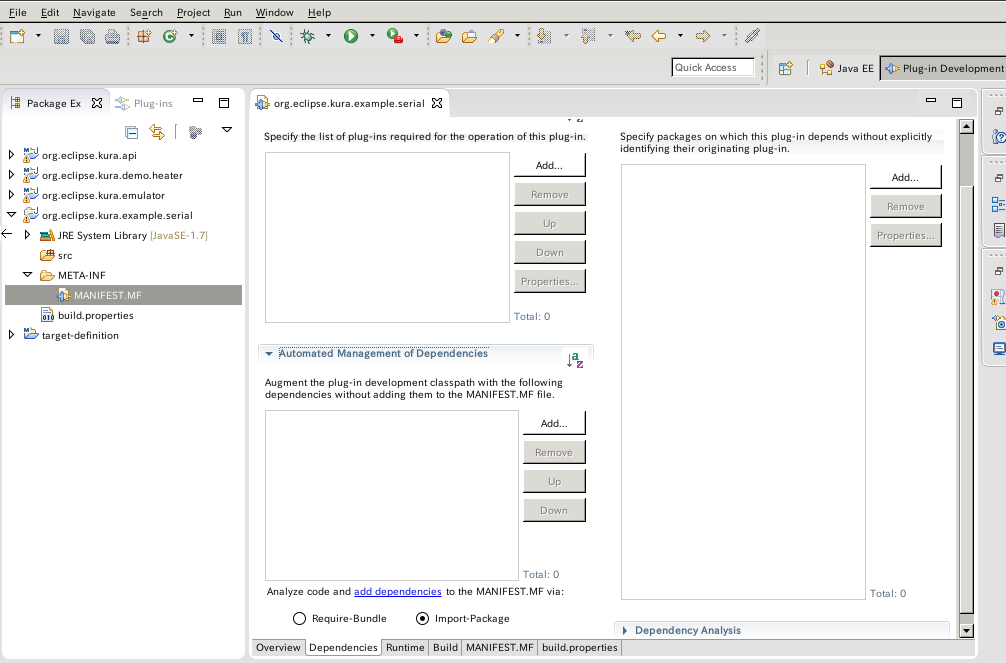
Task: Close the org.eclipse.kura.example.serial editor tab
Action: point(437,103)
